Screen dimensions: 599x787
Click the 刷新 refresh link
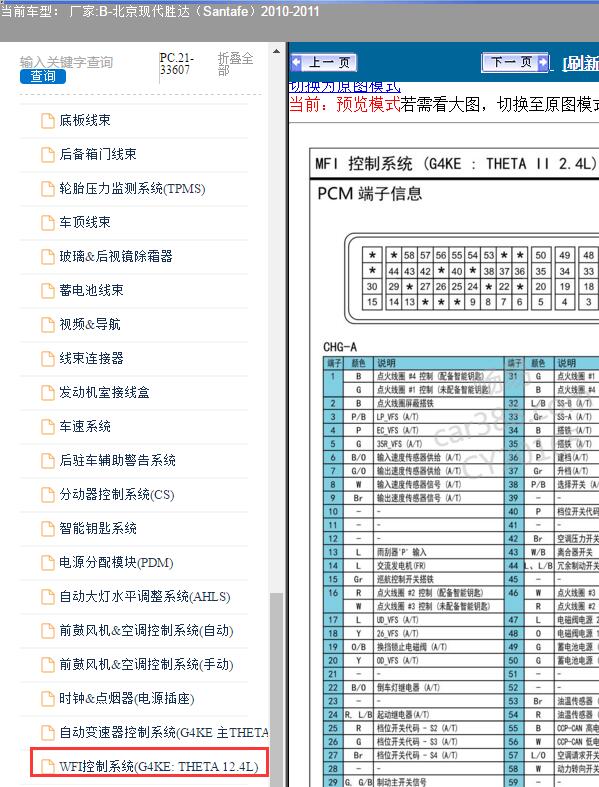pos(580,63)
